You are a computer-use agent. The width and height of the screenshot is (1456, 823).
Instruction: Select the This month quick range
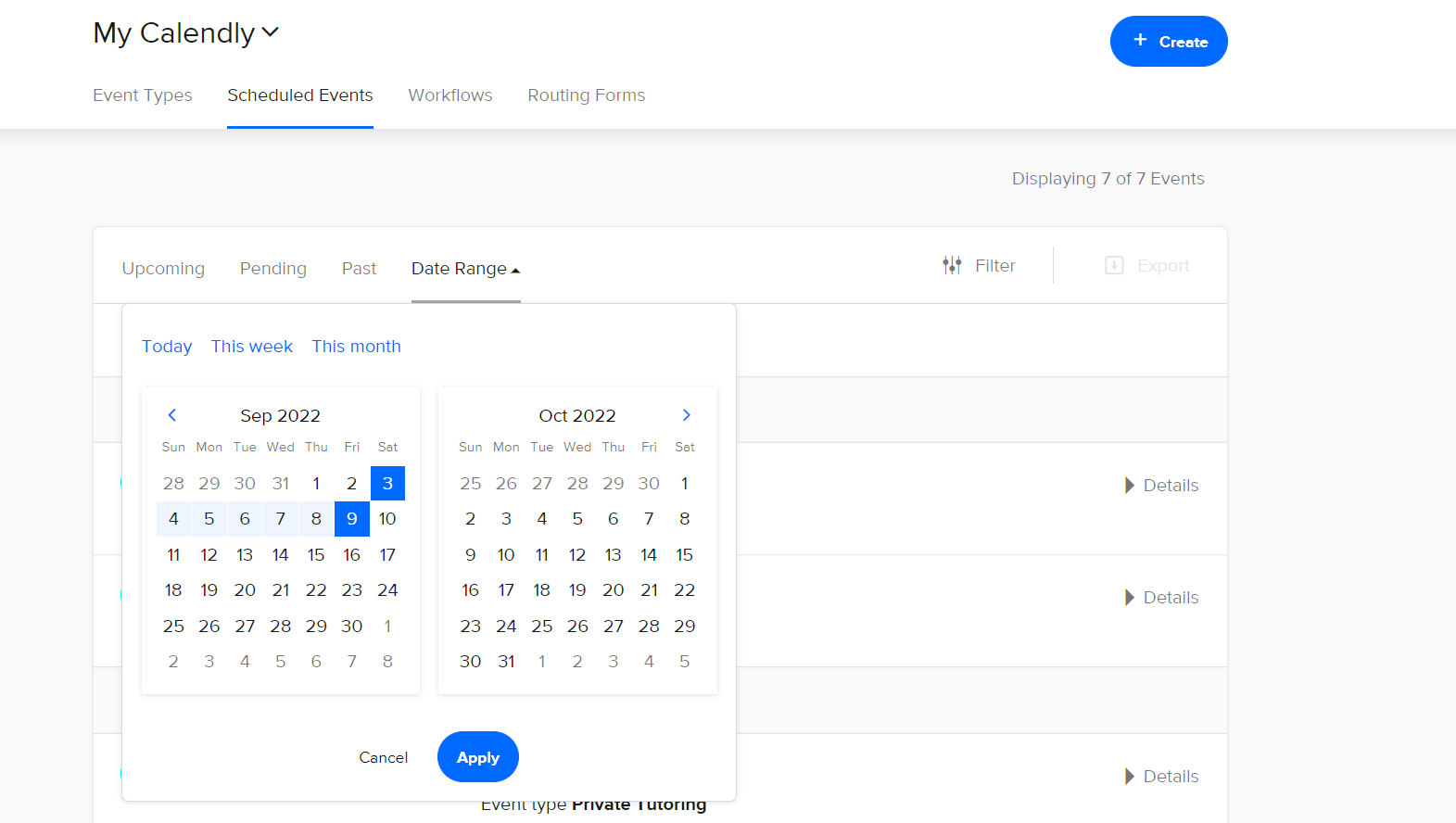click(357, 347)
